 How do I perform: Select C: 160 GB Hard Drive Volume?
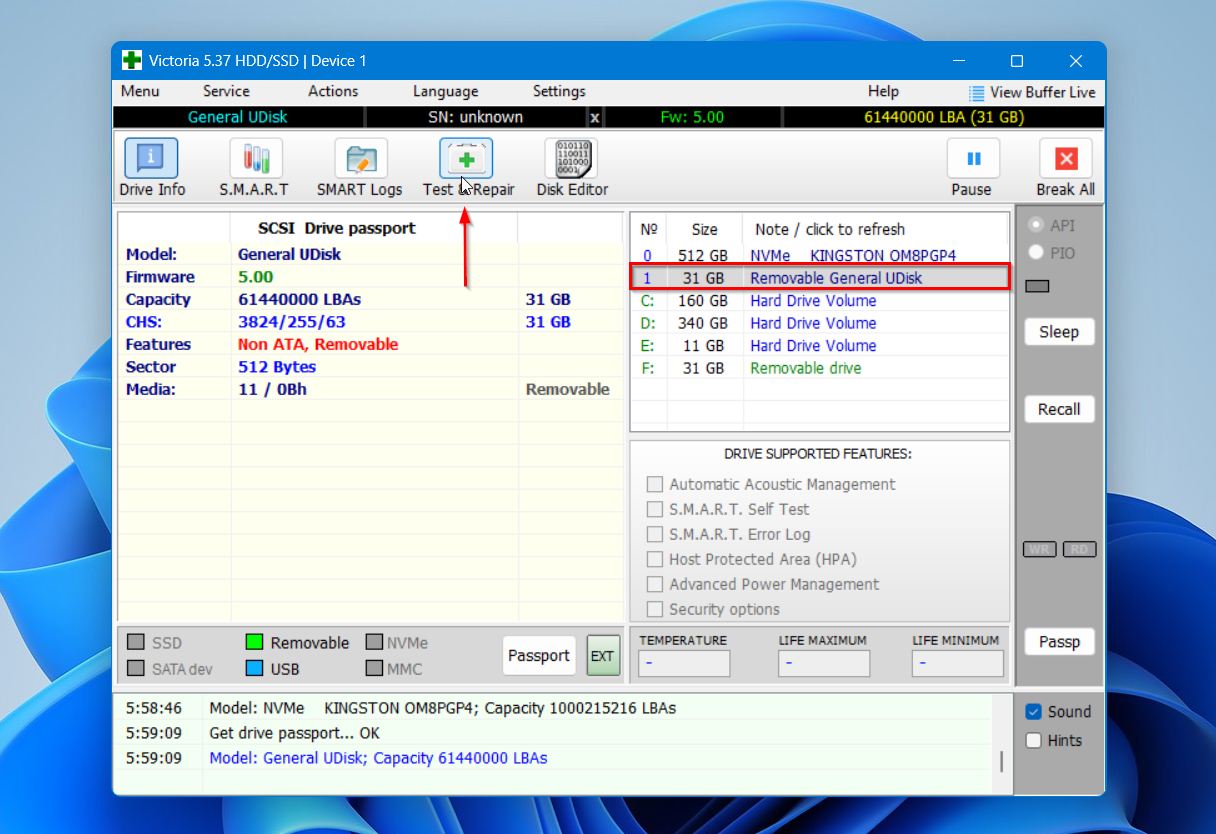(820, 301)
